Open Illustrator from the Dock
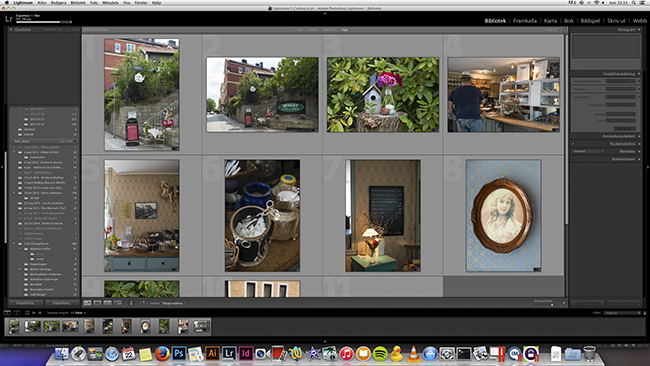The image size is (650, 366). [x=212, y=354]
